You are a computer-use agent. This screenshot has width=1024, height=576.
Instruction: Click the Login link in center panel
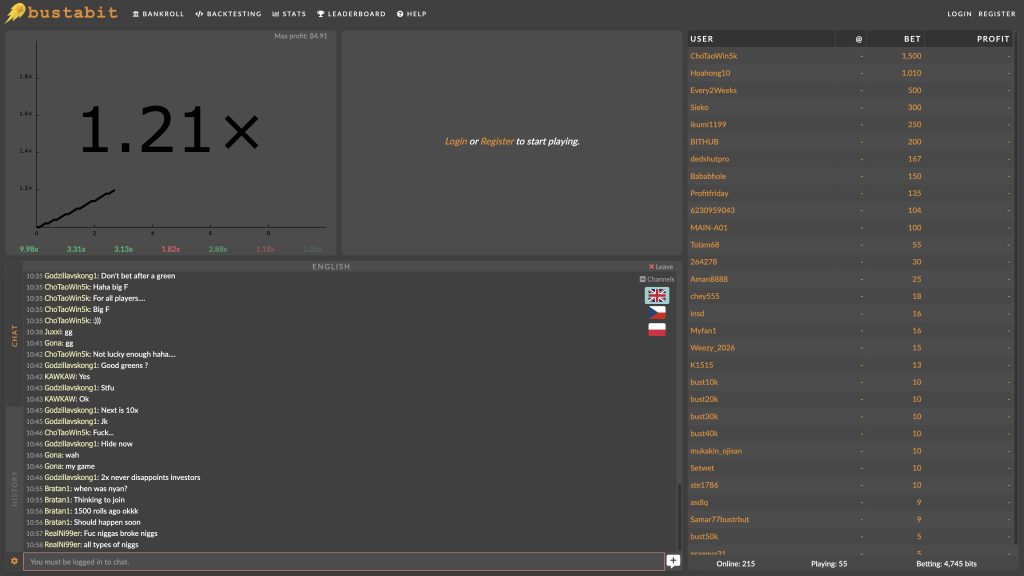point(456,141)
